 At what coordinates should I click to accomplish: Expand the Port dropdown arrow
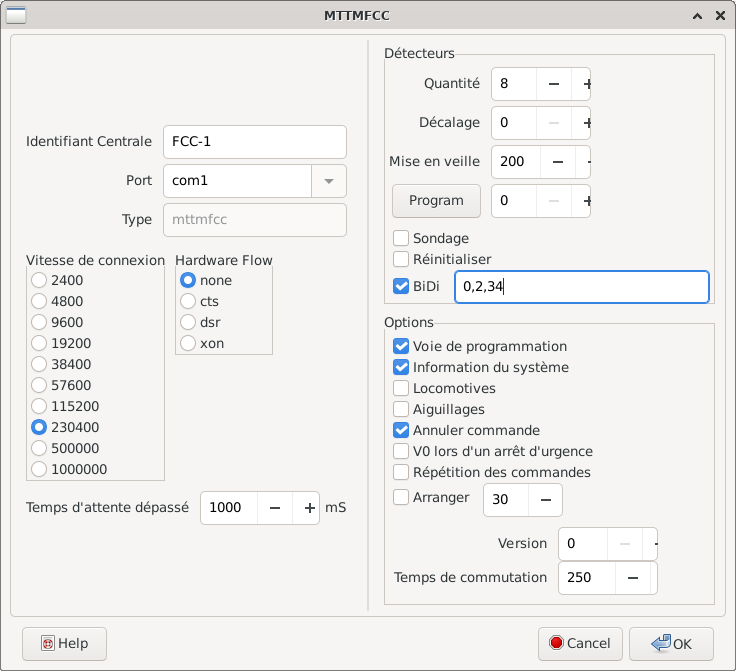329,182
